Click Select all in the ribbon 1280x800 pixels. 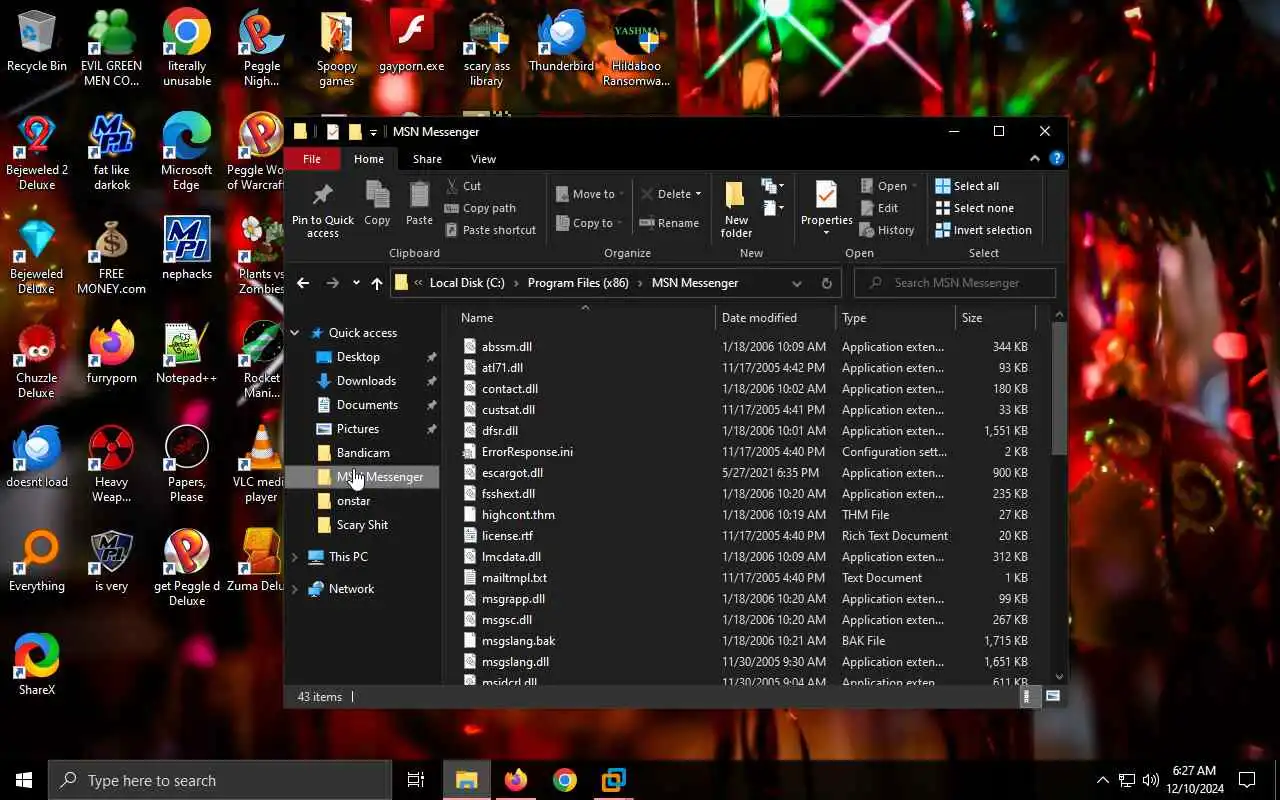coord(967,186)
